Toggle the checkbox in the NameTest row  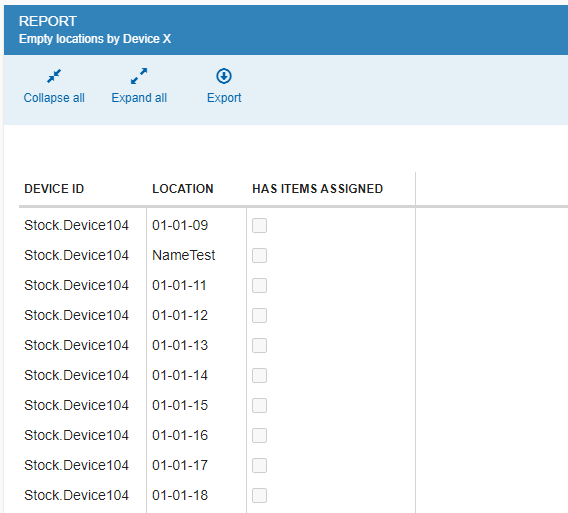pyautogui.click(x=259, y=255)
